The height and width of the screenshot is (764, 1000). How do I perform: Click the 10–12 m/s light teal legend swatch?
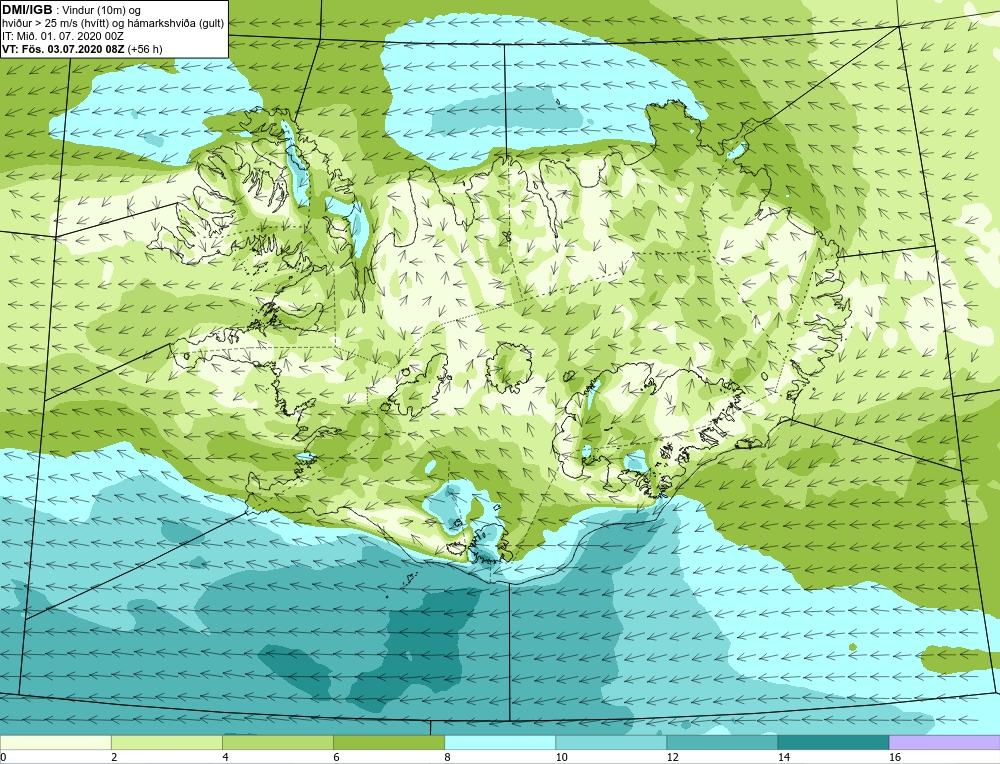click(610, 742)
